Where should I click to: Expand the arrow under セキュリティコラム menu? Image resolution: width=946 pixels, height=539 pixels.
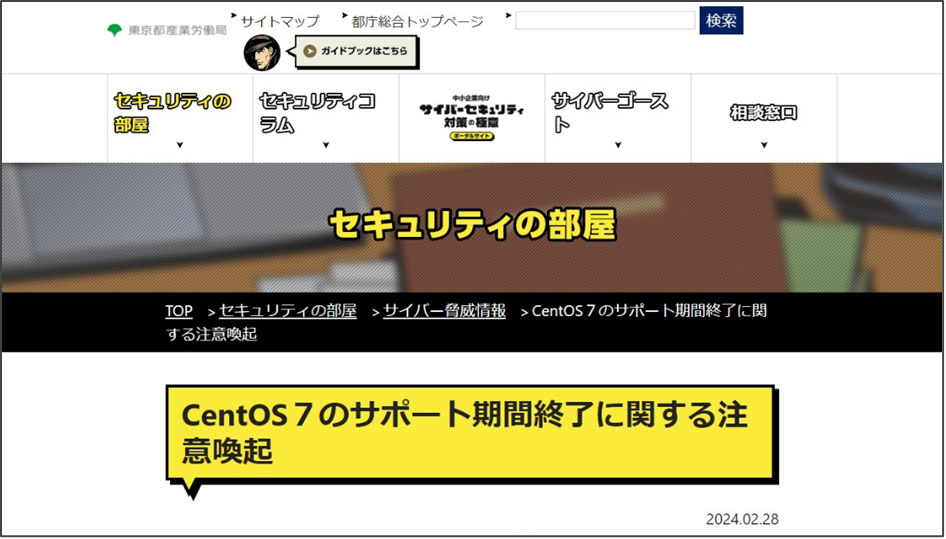(326, 146)
